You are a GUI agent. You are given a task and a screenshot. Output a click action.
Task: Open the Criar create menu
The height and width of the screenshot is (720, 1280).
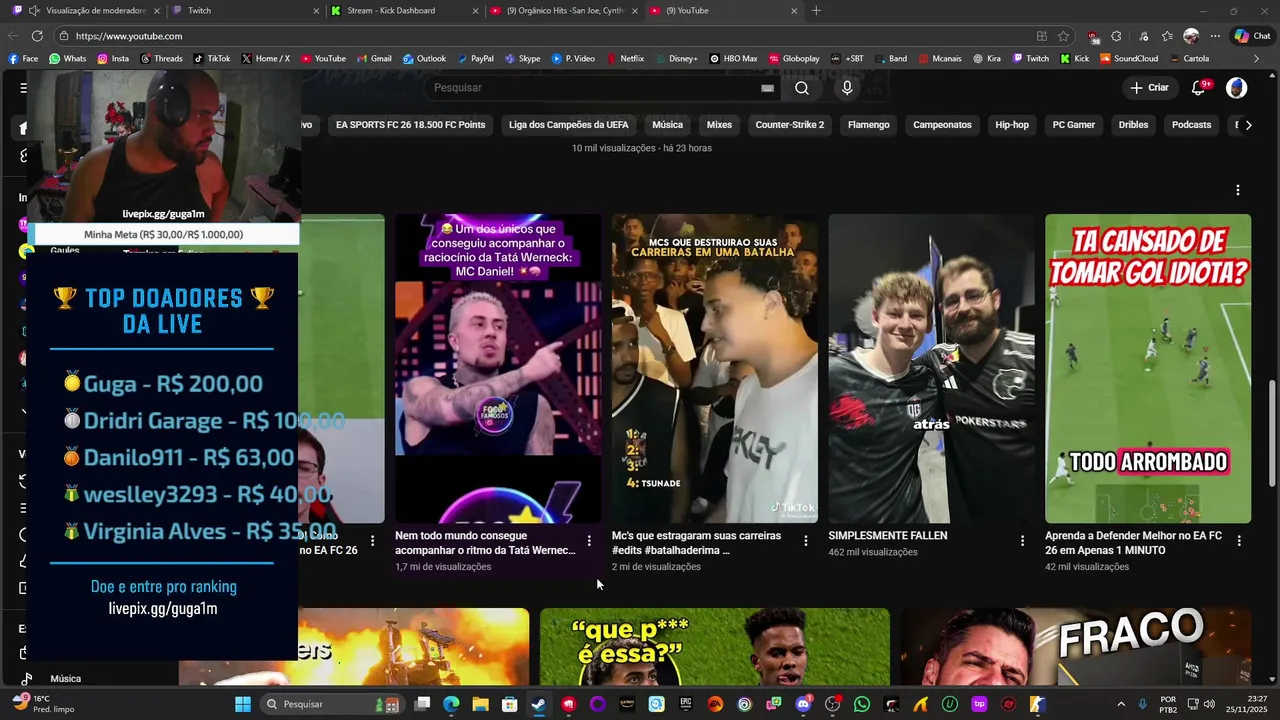coord(1149,88)
